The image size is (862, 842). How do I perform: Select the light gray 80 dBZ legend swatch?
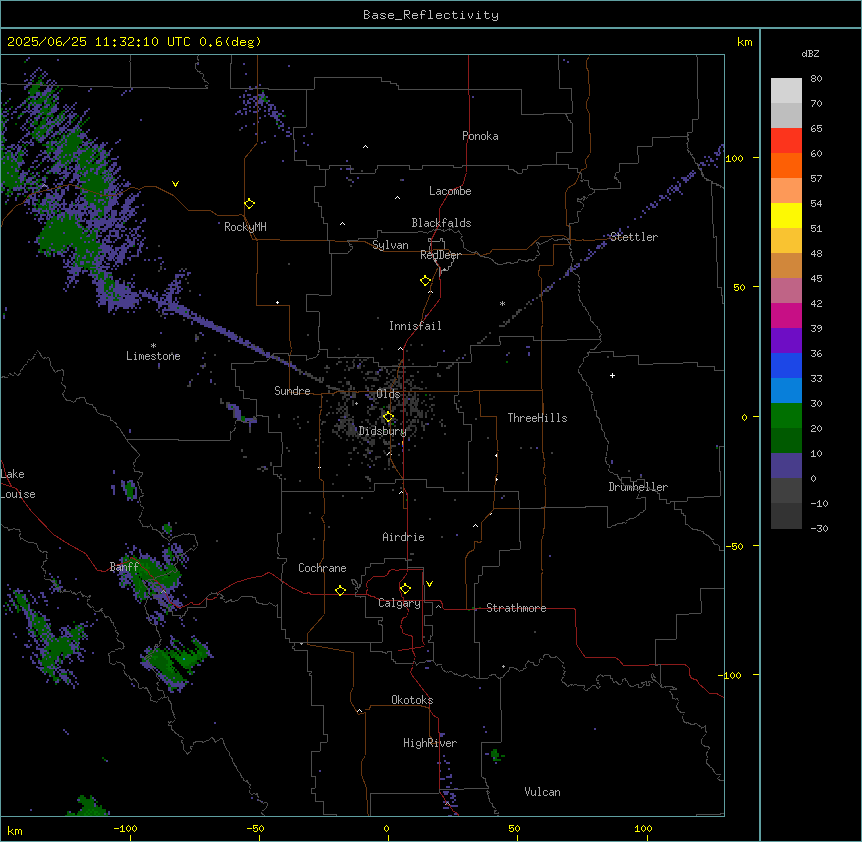(x=786, y=91)
